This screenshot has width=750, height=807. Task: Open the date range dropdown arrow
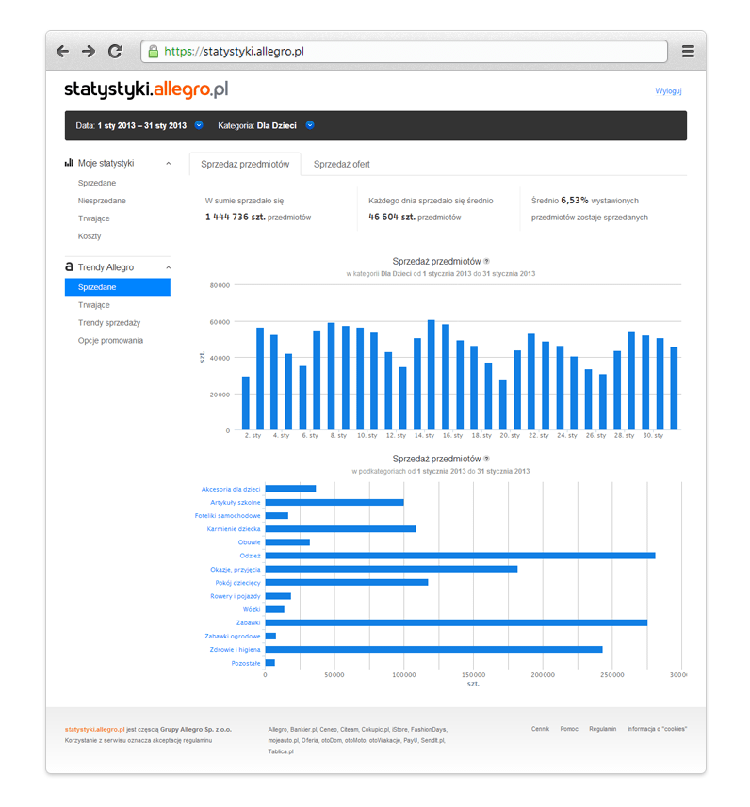pyautogui.click(x=199, y=125)
